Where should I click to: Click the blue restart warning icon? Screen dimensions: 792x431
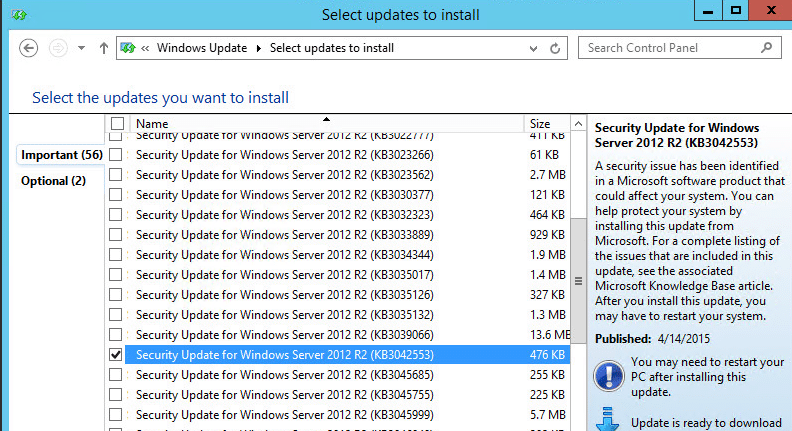[x=609, y=376]
